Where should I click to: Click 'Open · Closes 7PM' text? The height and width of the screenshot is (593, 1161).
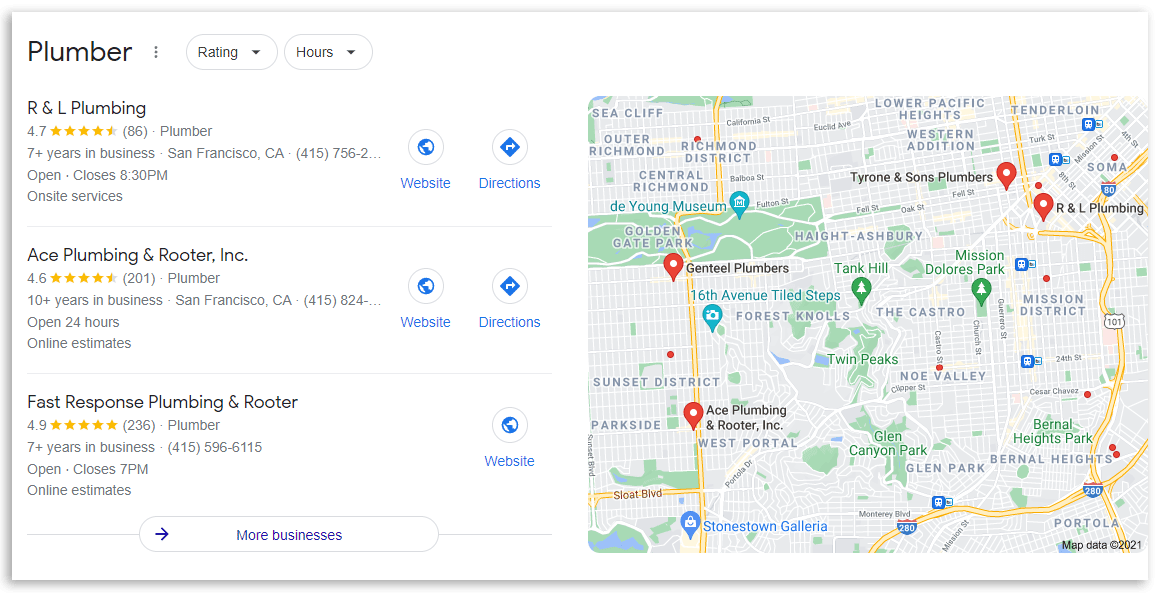coord(88,469)
